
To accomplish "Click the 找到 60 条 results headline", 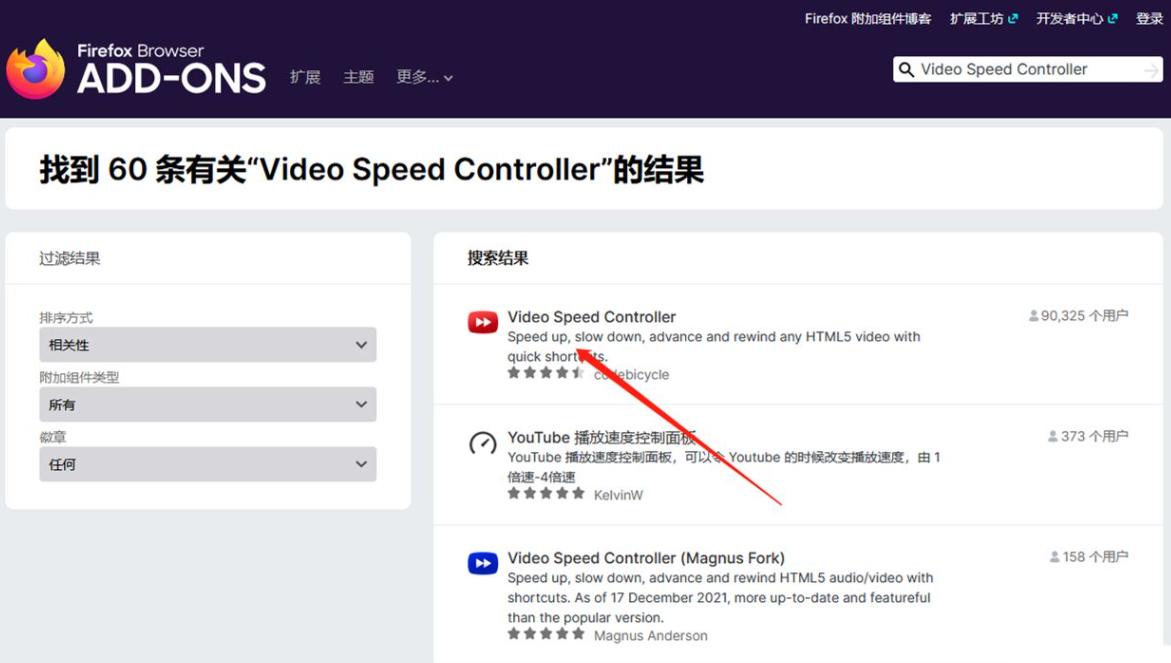I will click(x=371, y=169).
